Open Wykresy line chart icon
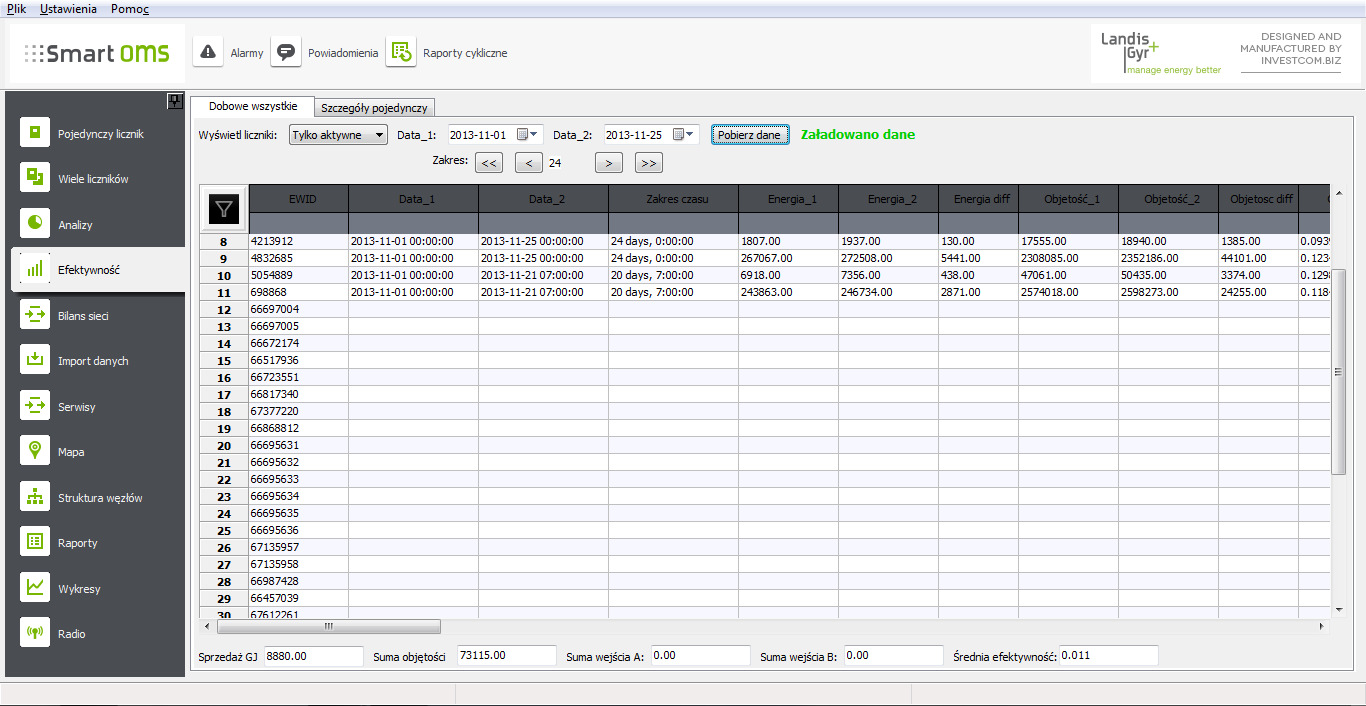The image size is (1366, 706). click(35, 588)
